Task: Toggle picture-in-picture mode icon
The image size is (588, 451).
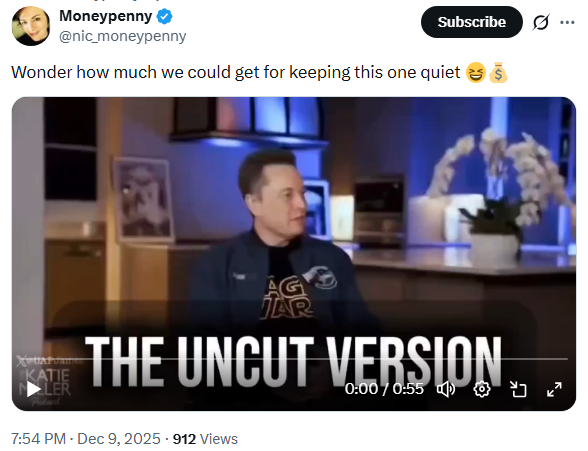Action: coord(519,389)
